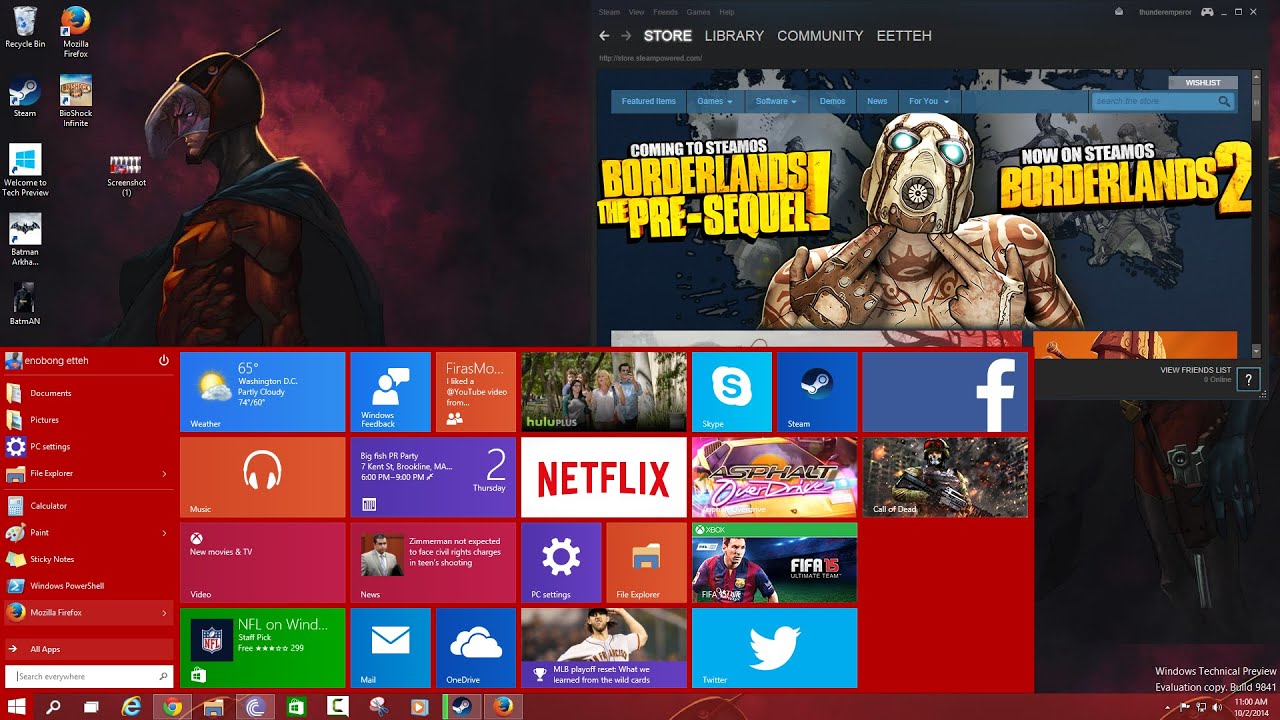This screenshot has height=720, width=1280.
Task: Open the Skype tile
Action: (732, 391)
